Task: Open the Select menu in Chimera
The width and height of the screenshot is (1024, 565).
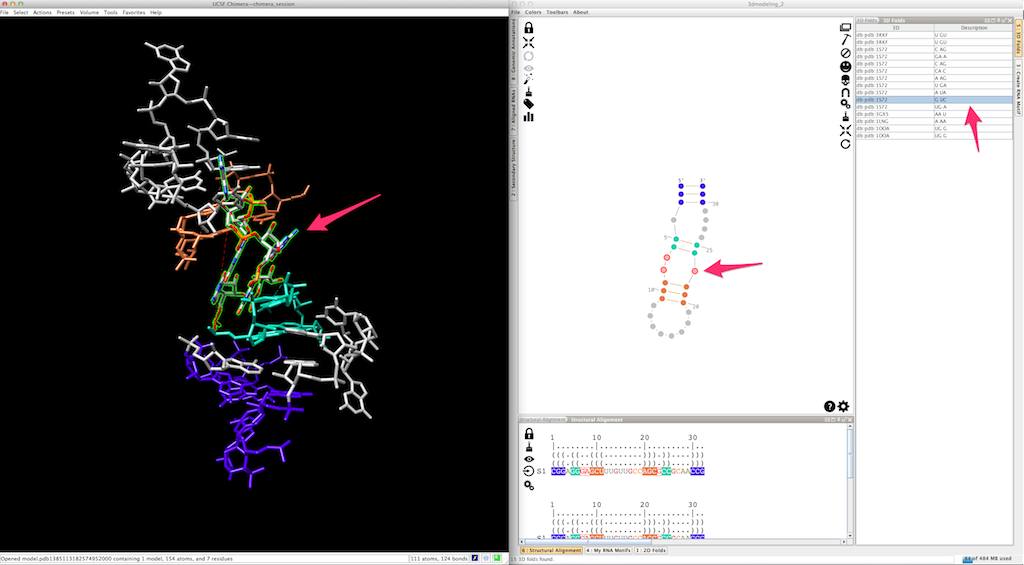Action: coord(21,12)
